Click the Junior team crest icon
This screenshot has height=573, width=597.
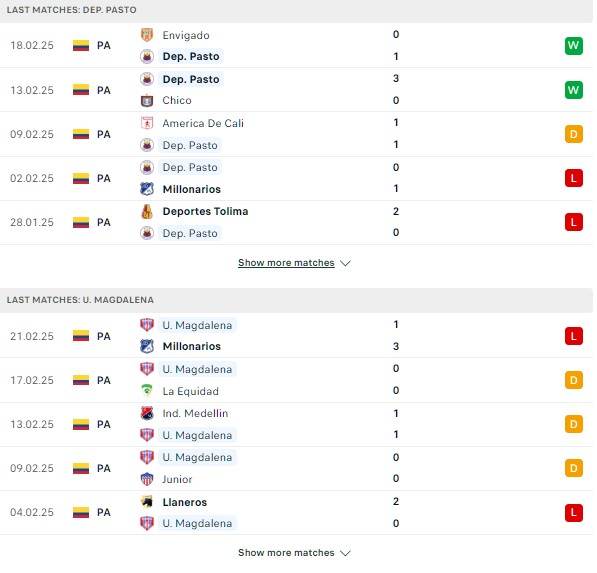[147, 479]
